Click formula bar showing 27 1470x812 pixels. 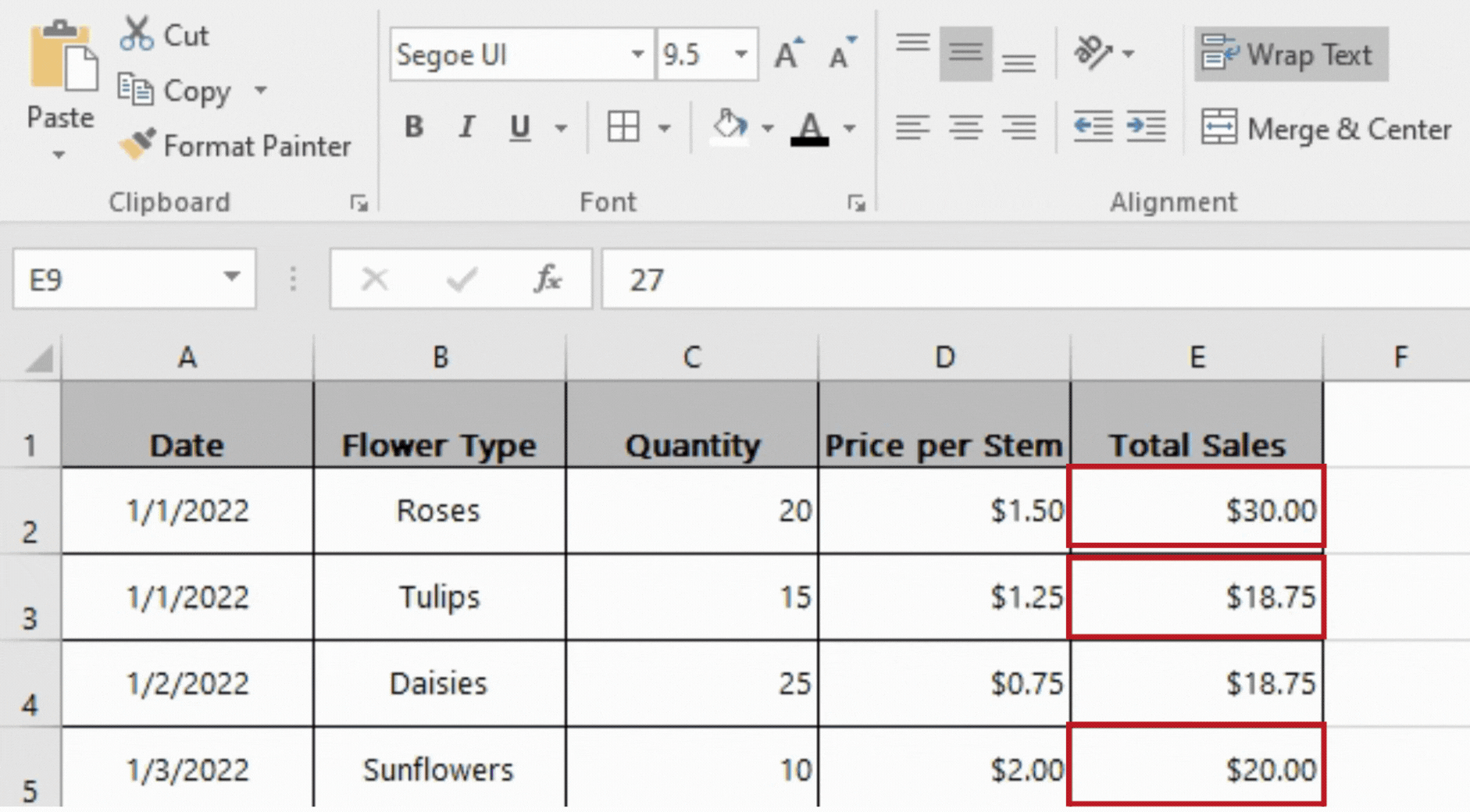[x=1036, y=280]
